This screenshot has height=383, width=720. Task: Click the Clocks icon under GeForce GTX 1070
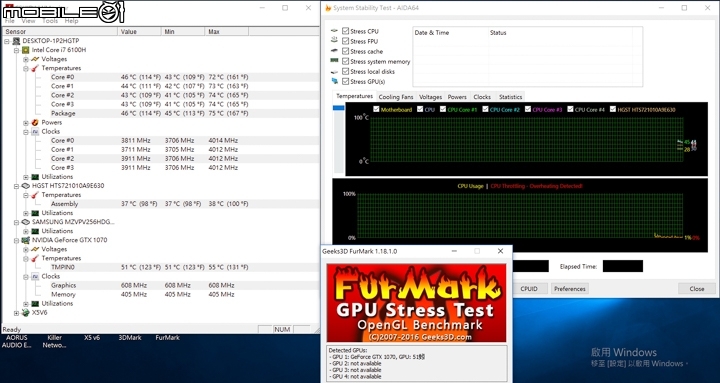(35, 276)
